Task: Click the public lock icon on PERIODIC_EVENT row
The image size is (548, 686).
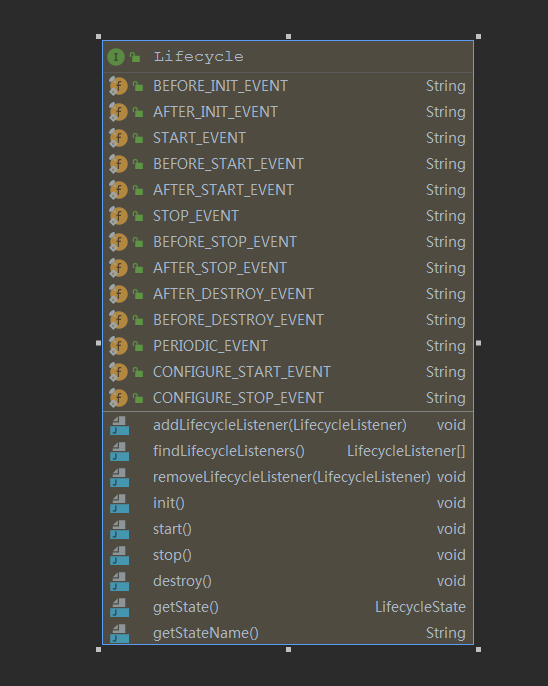Action: point(138,347)
